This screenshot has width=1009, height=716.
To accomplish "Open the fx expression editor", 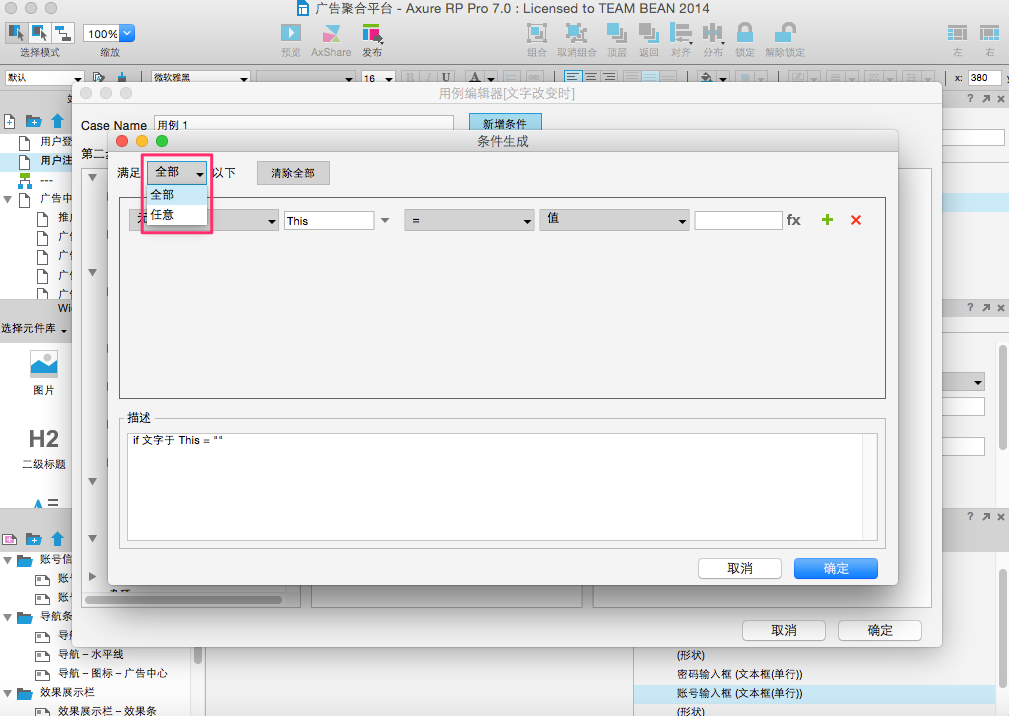I will click(x=794, y=220).
